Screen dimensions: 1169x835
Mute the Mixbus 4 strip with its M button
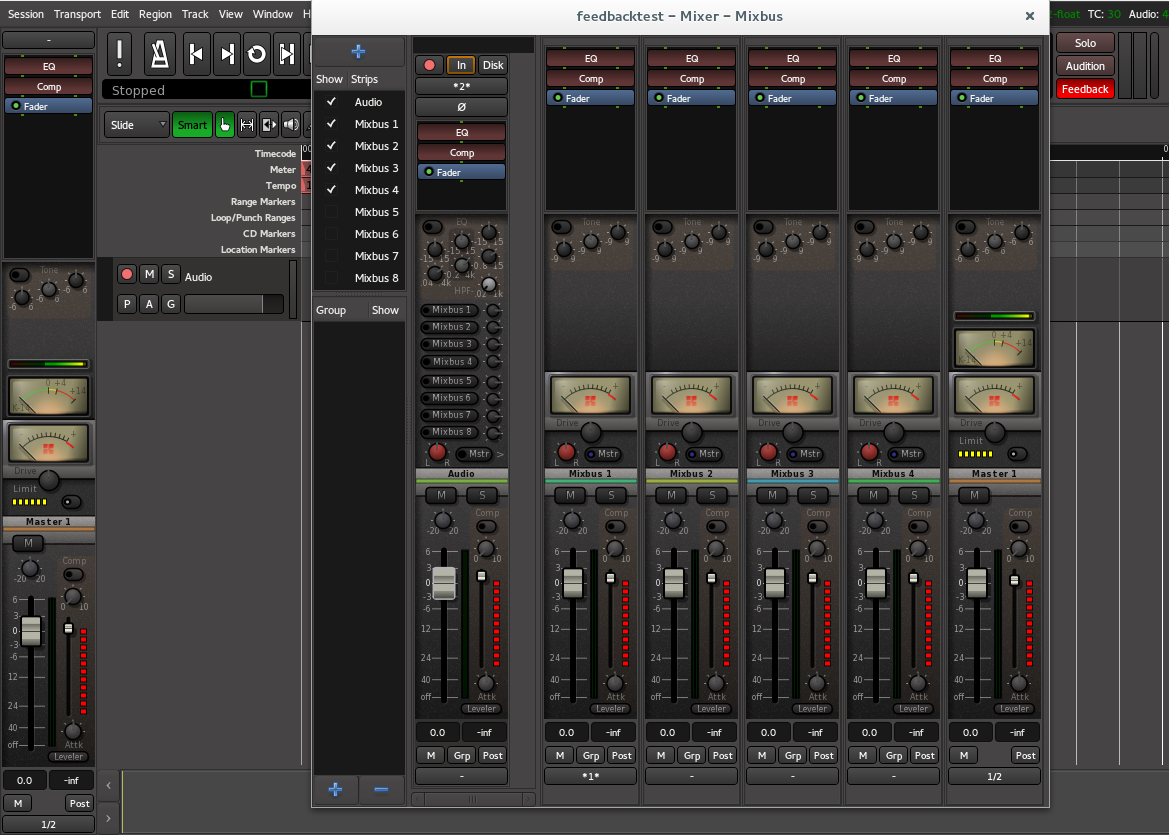click(873, 495)
